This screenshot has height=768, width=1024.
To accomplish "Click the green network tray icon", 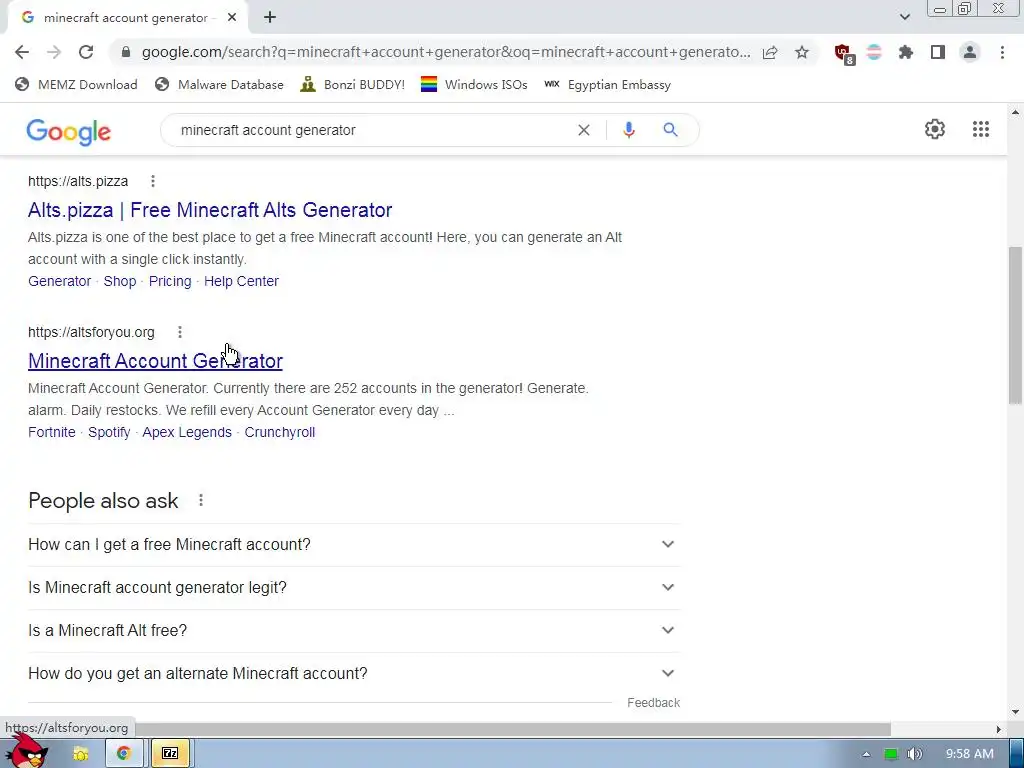I will (891, 754).
